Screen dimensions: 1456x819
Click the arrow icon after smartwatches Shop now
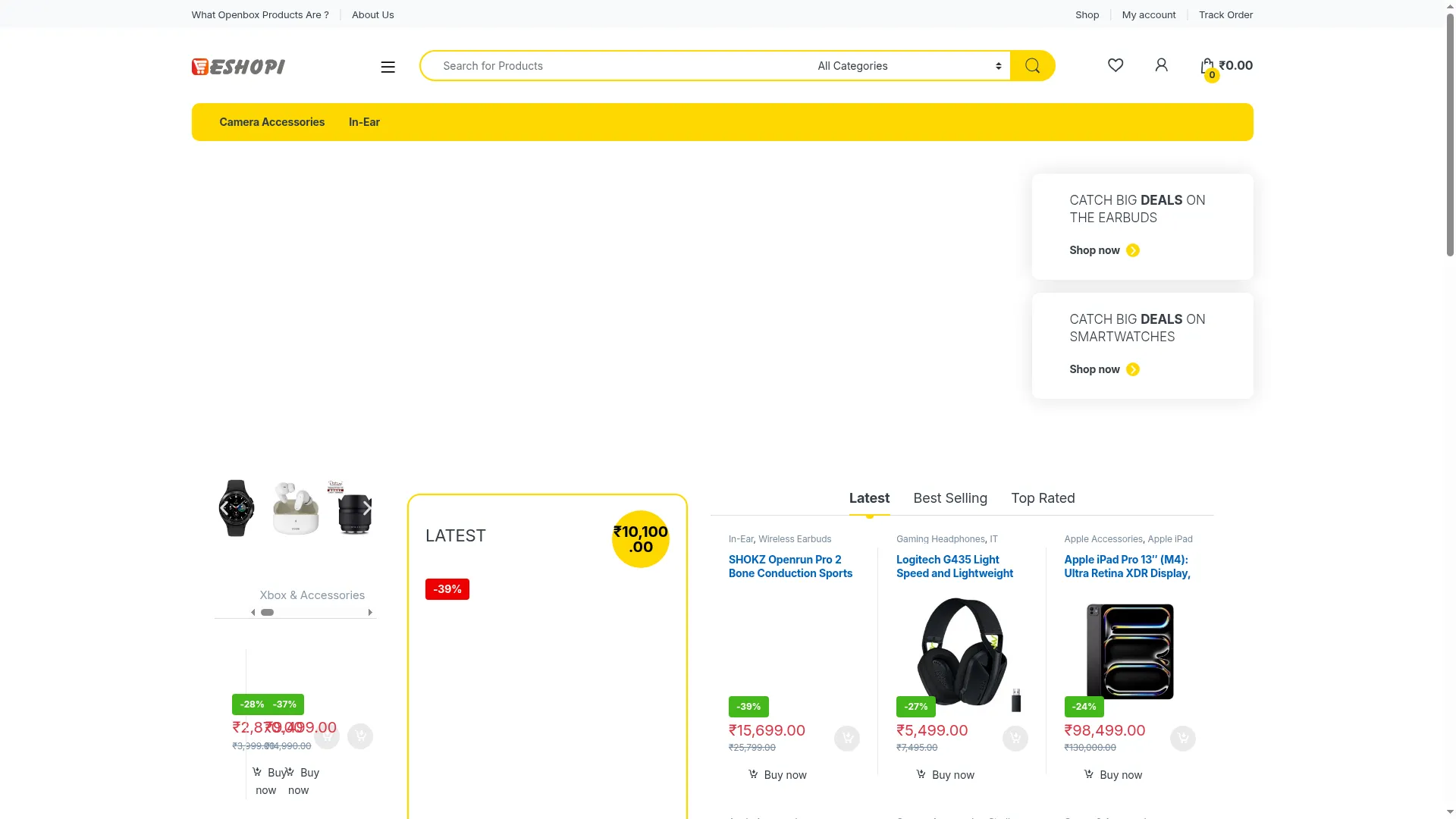[1133, 369]
